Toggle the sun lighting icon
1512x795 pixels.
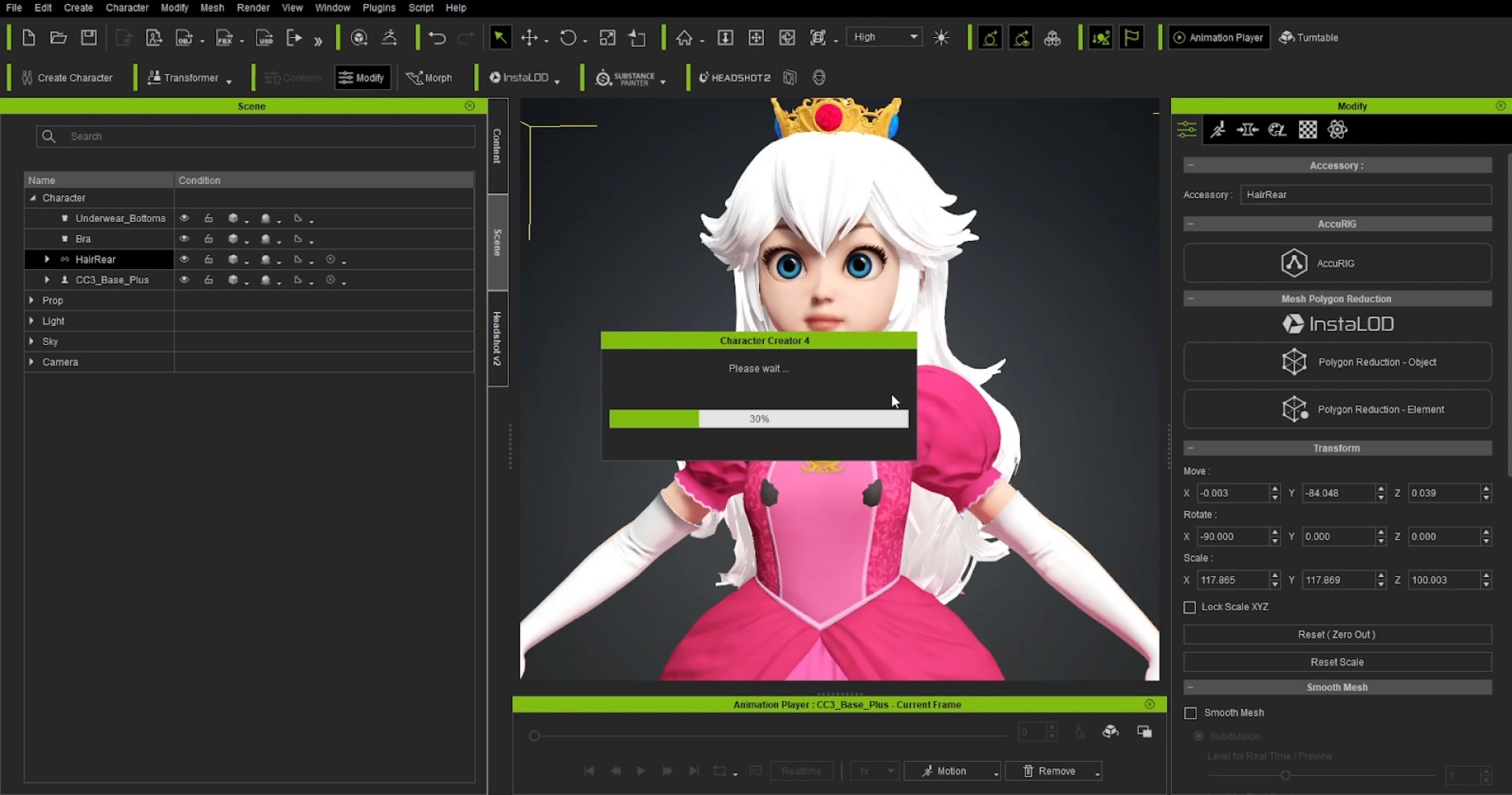pos(941,38)
